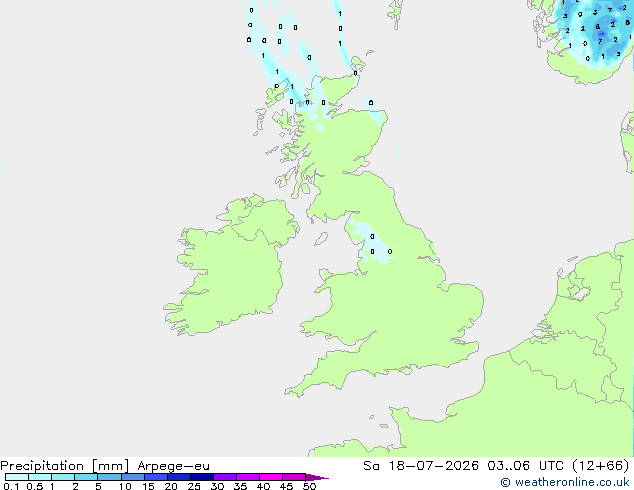Click the 15–20 mm legend color swatch
The width and height of the screenshot is (634, 490).
pos(155,477)
